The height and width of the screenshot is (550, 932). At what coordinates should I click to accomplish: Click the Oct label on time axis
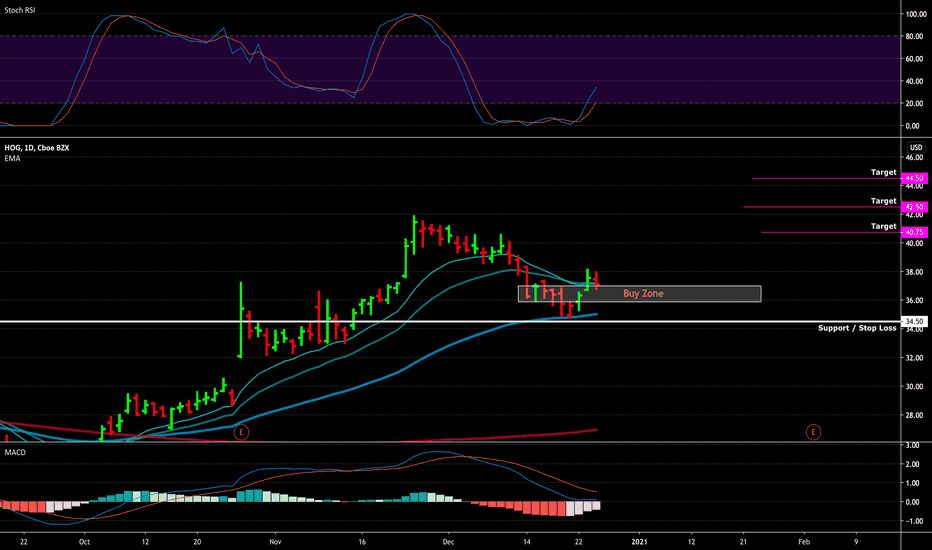[x=84, y=542]
